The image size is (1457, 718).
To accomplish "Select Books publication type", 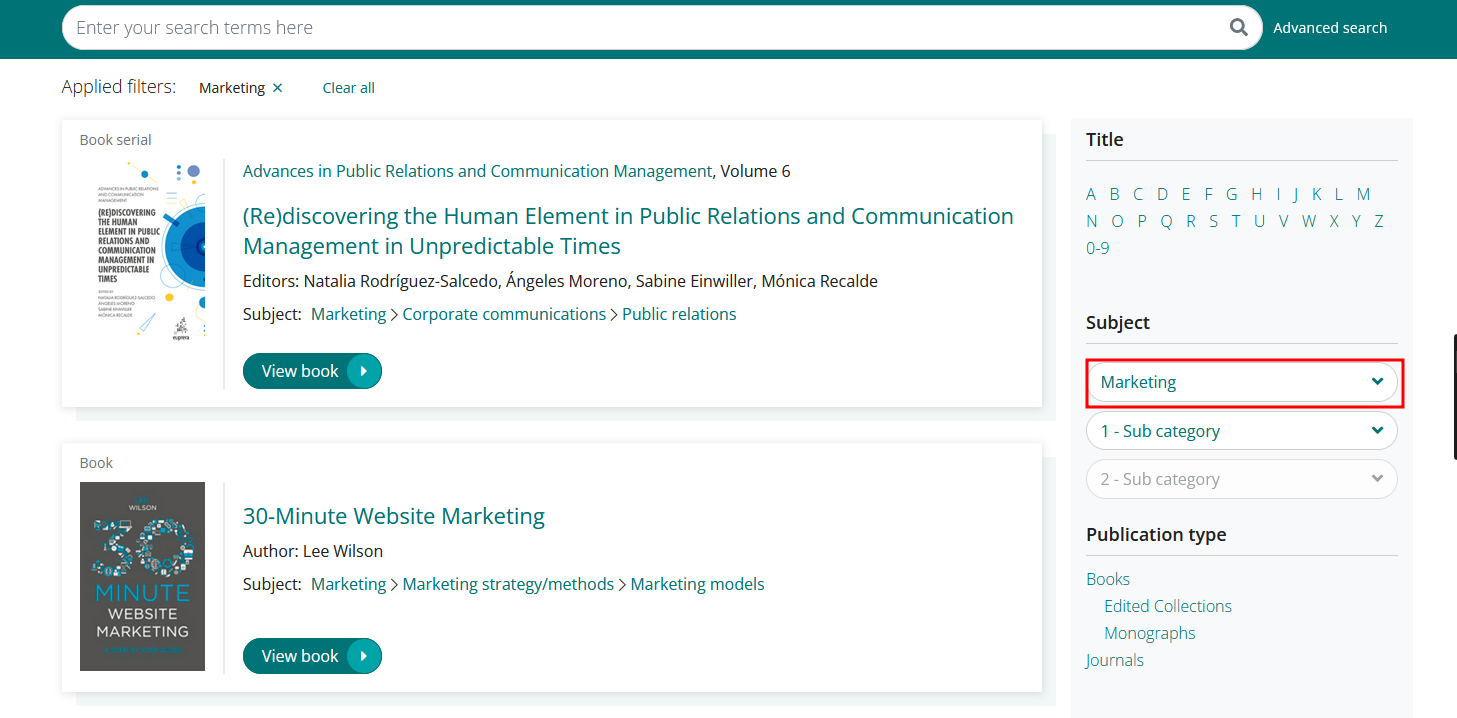I will (1107, 579).
